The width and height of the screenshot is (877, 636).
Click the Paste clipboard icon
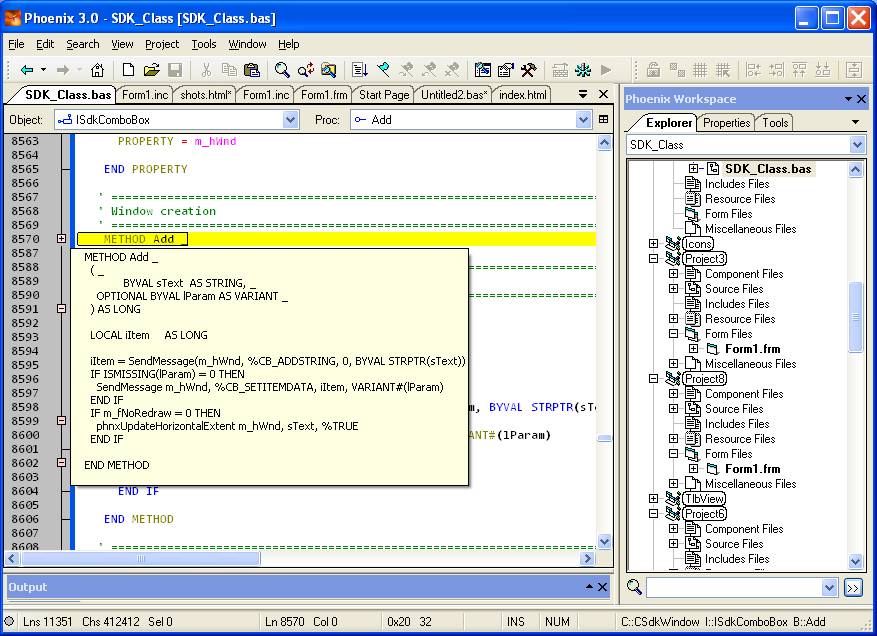click(x=252, y=70)
